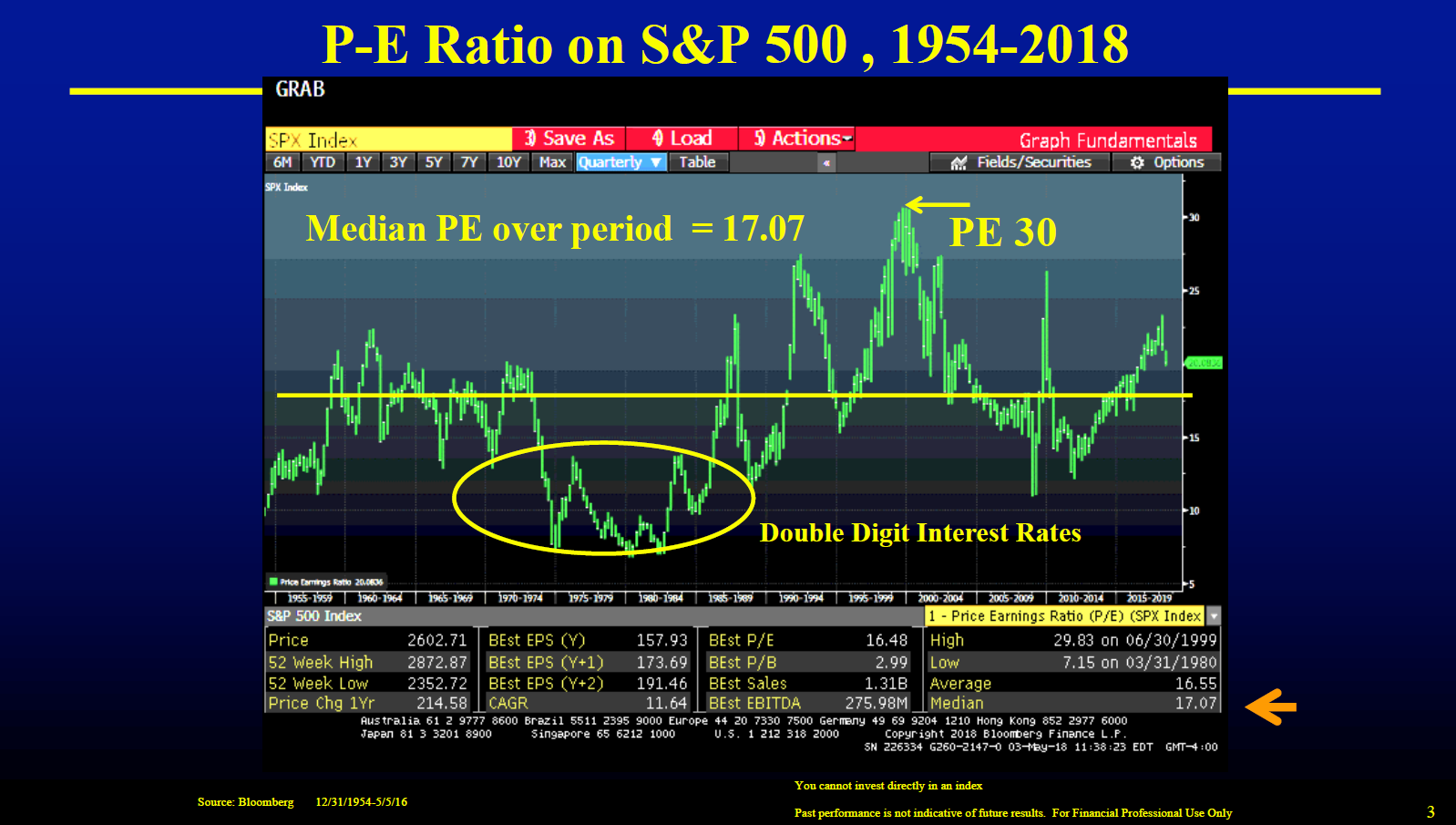The width and height of the screenshot is (1456, 825).
Task: Click the BEst EPS (Y+1) value 173.69
Action: [661, 663]
